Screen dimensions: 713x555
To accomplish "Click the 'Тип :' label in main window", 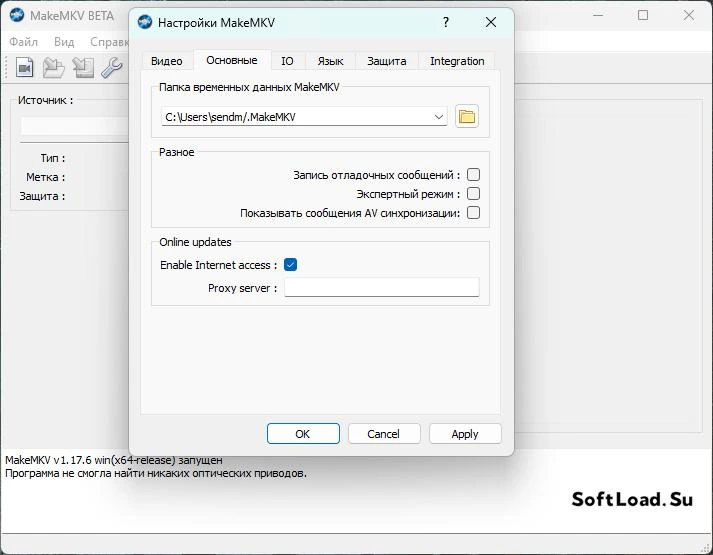I will point(53,158).
